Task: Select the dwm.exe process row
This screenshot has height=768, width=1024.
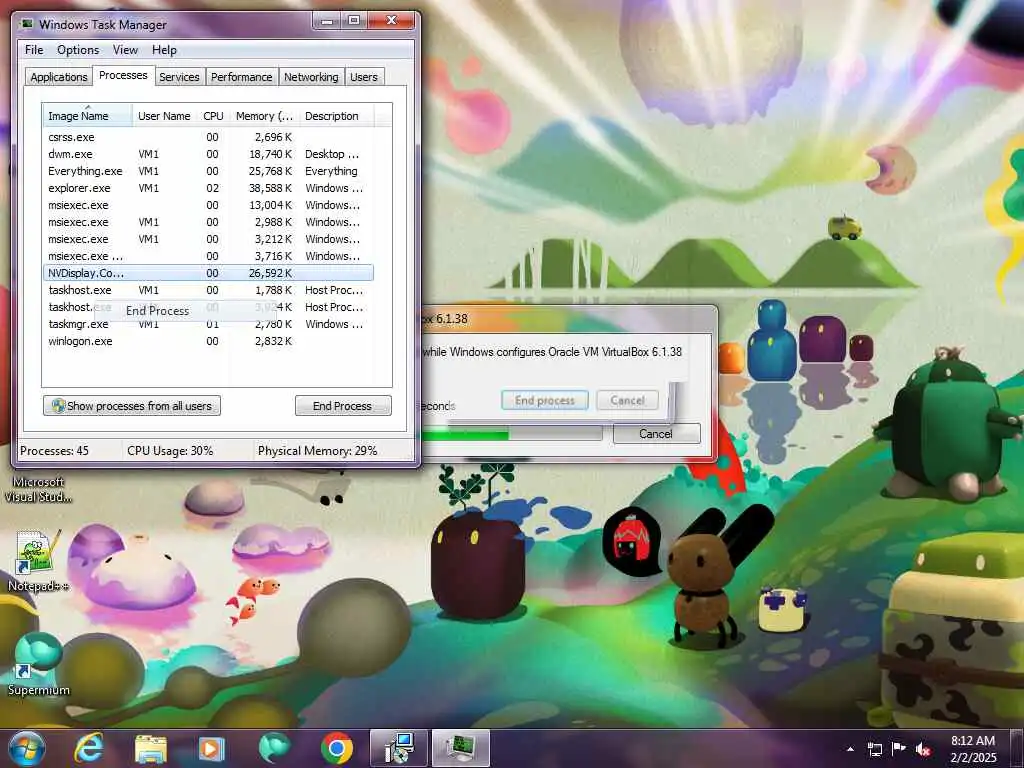Action: 208,154
